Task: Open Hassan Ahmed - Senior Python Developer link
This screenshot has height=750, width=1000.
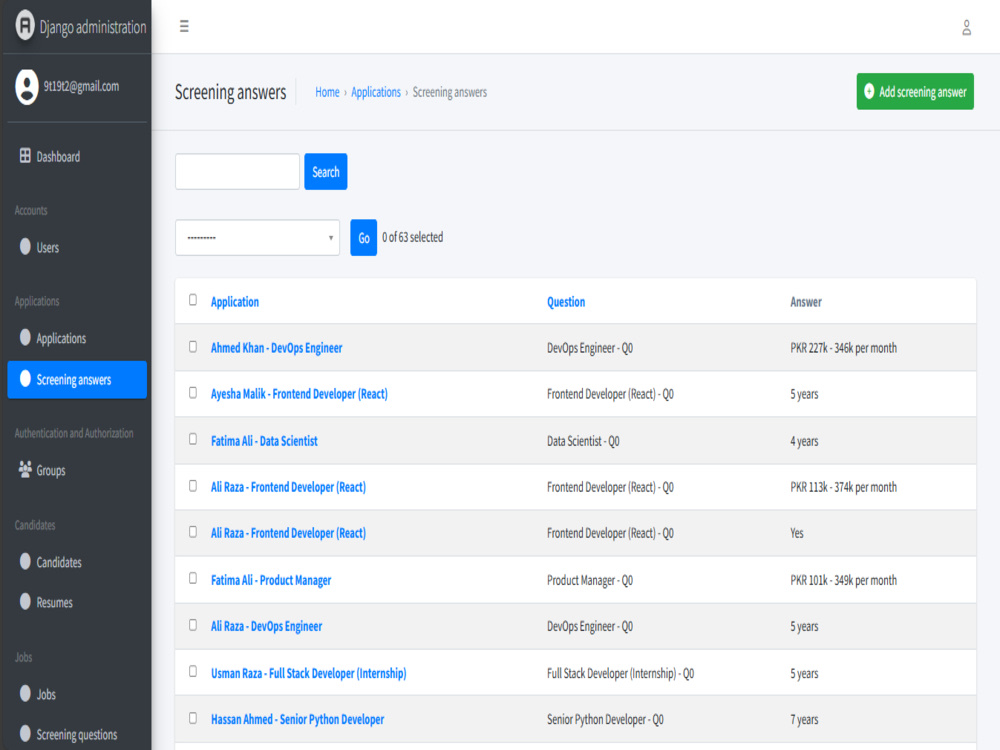Action: pyautogui.click(x=297, y=719)
